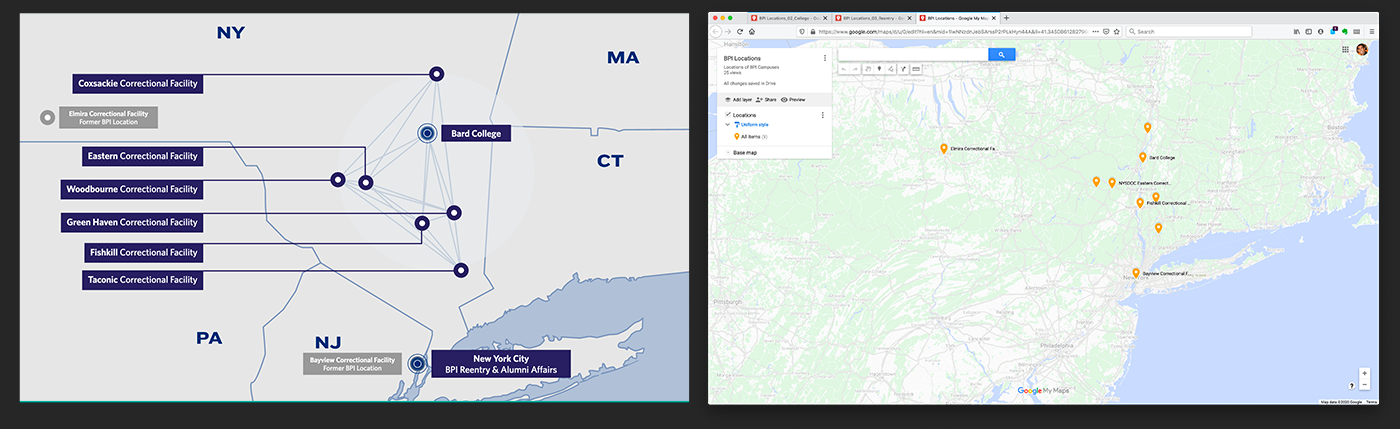Collapse the Uniform style group chevron
The width and height of the screenshot is (1400, 429).
727,124
